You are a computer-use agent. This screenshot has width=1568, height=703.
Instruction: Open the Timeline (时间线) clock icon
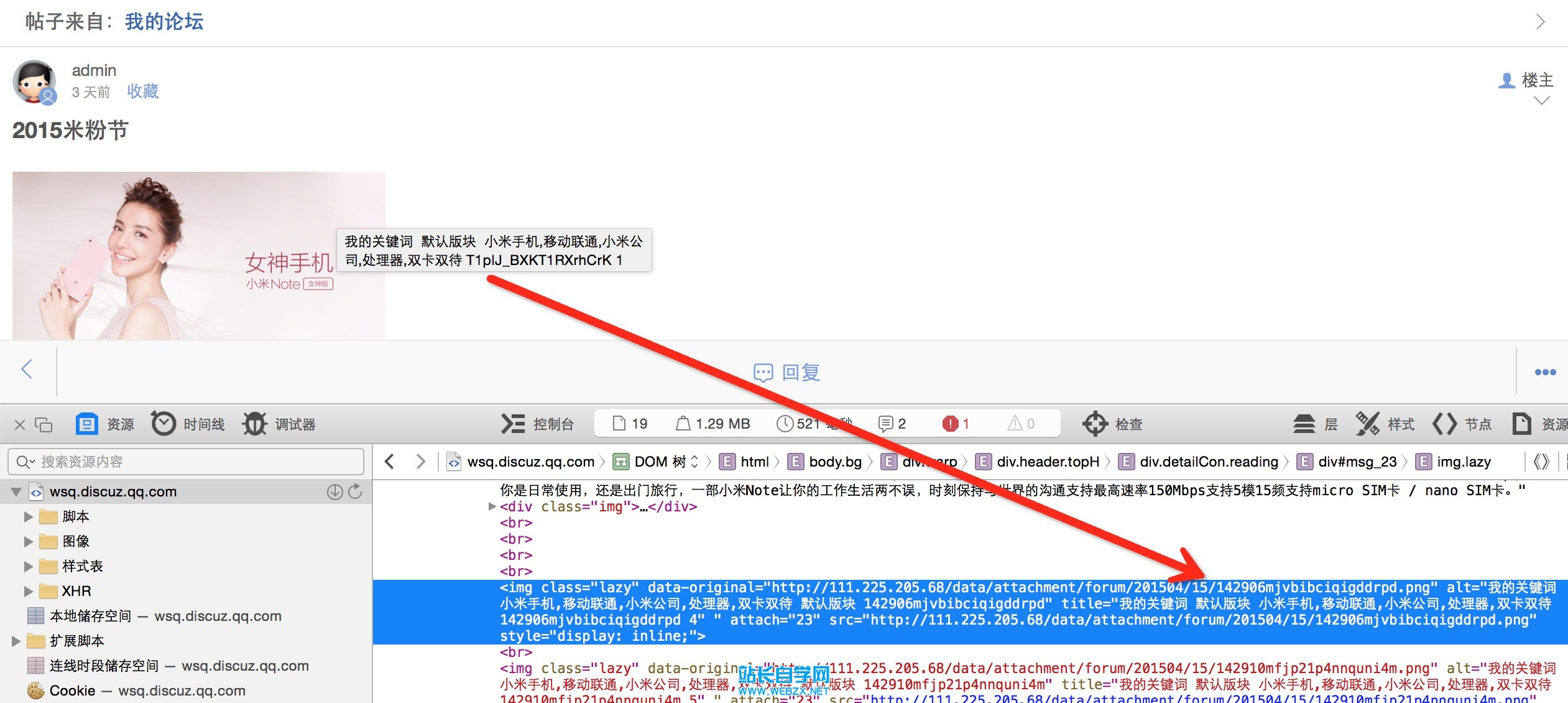[x=164, y=424]
